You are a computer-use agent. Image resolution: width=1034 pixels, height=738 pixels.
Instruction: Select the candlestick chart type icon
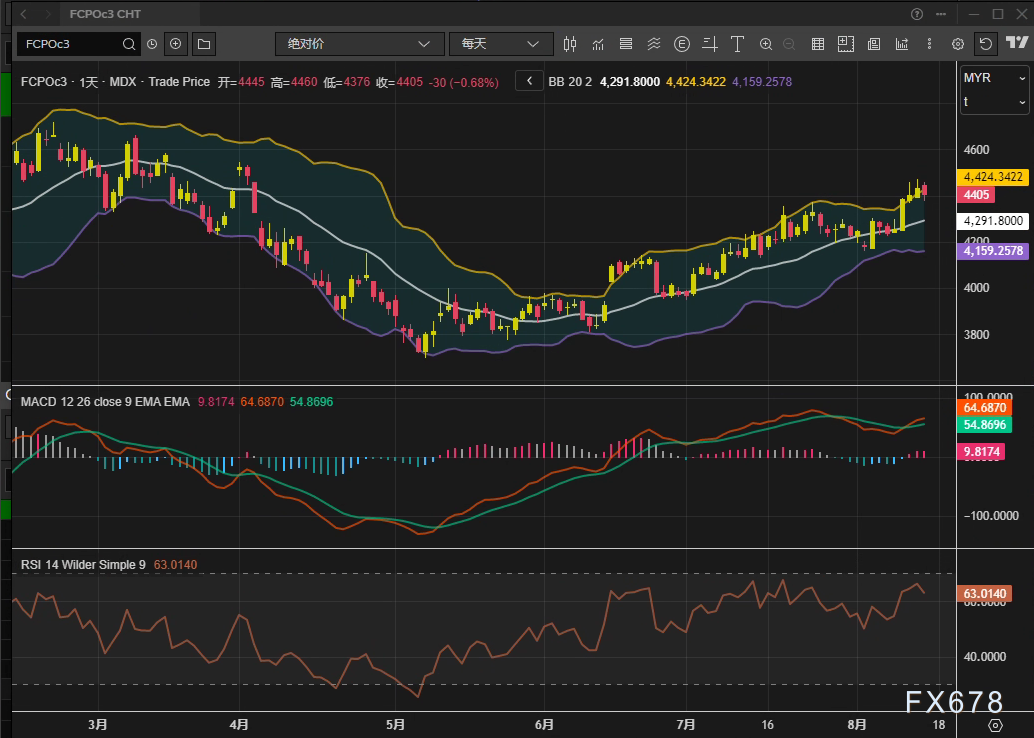[570, 44]
